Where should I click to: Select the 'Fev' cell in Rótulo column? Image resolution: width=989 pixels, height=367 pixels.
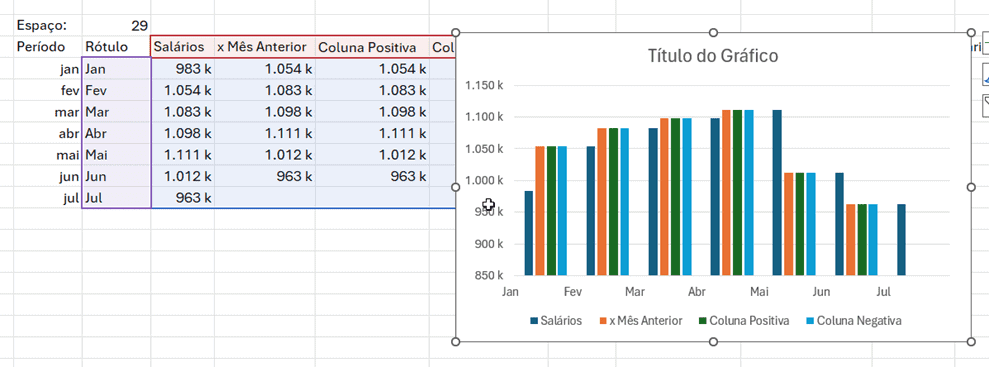pyautogui.click(x=117, y=90)
